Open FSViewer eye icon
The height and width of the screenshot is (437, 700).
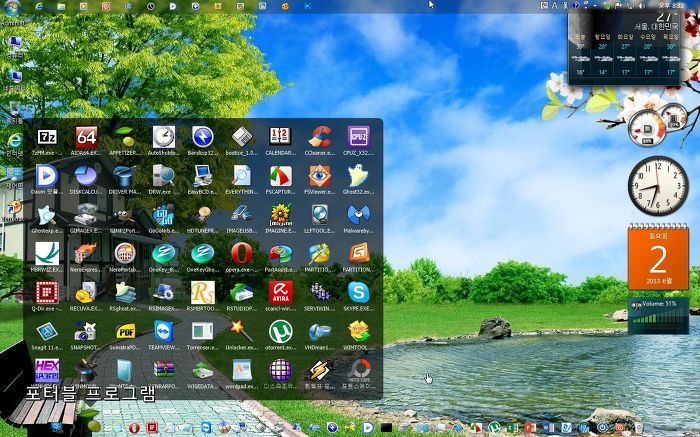tap(320, 175)
